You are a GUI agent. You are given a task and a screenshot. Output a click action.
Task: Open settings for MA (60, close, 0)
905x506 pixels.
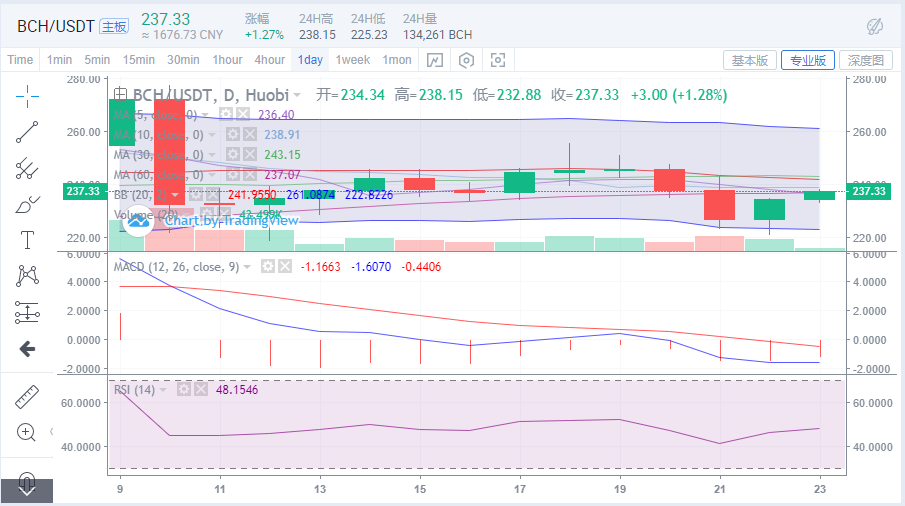tap(232, 175)
